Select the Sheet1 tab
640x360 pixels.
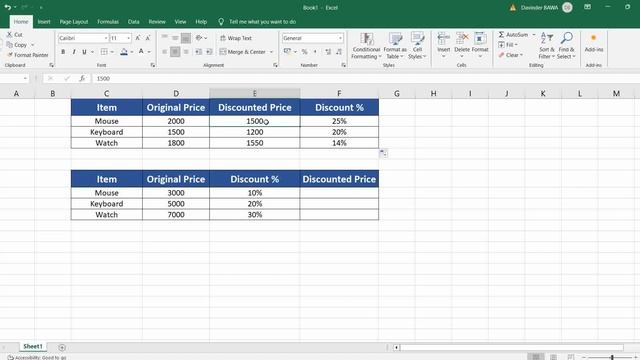click(x=33, y=347)
